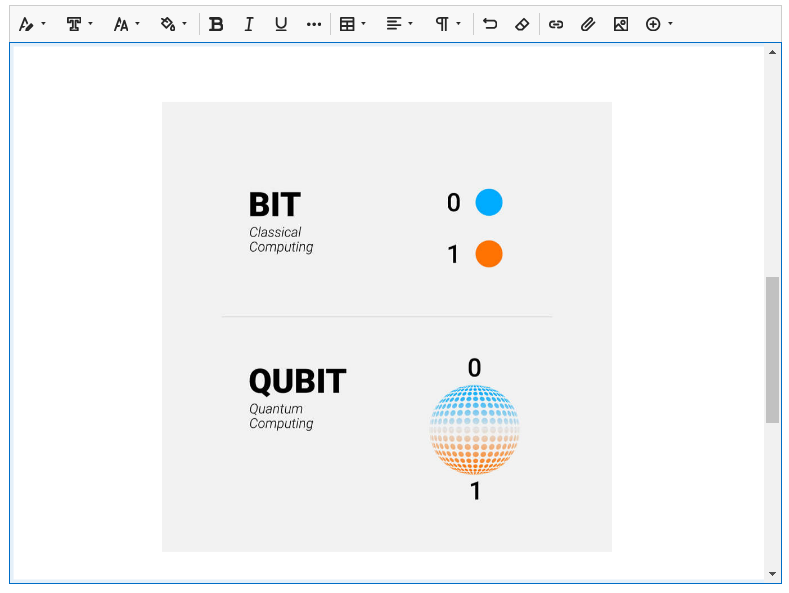Toggle italic formatting
The height and width of the screenshot is (593, 789).
(249, 24)
